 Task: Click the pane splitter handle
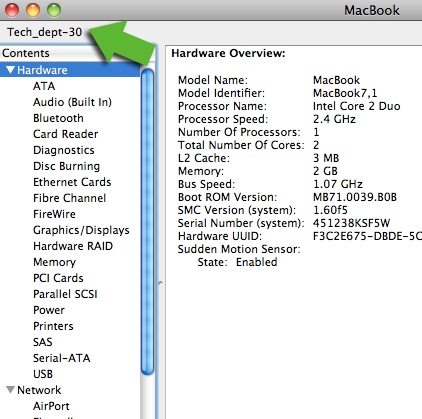pyautogui.click(x=160, y=283)
